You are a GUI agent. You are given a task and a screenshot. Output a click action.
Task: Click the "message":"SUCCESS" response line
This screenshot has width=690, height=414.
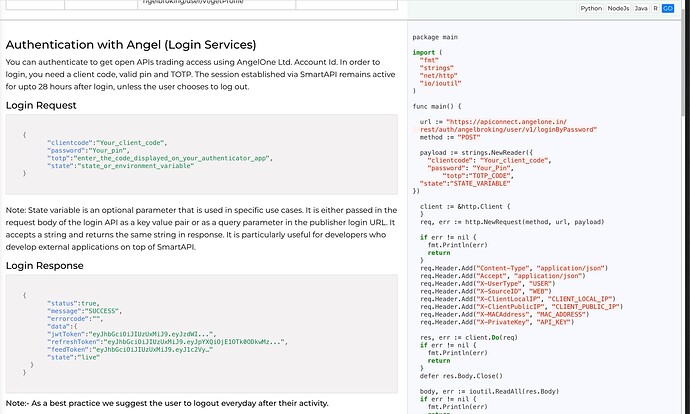point(84,311)
